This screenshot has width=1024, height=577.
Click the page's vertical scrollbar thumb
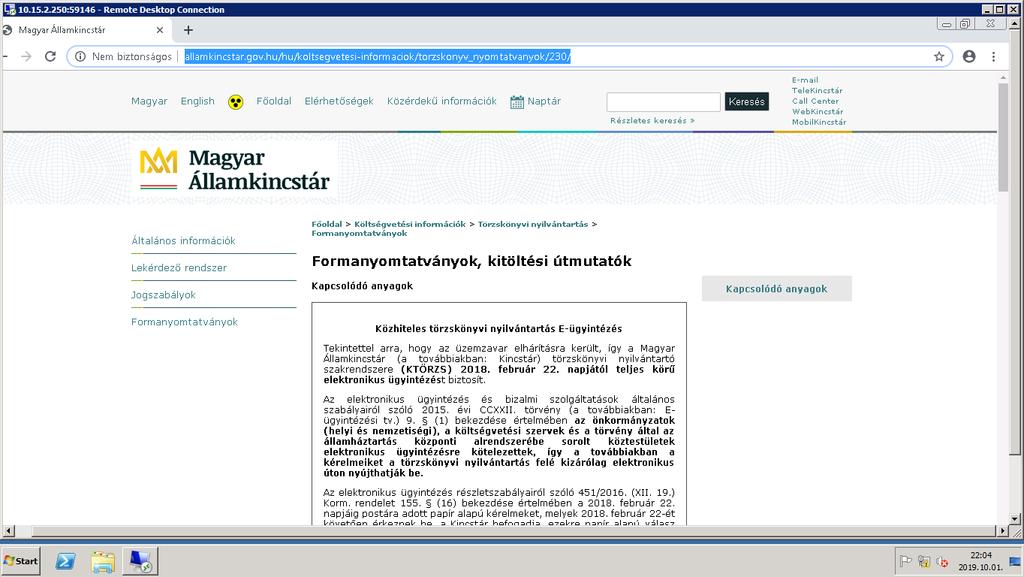pyautogui.click(x=1003, y=137)
